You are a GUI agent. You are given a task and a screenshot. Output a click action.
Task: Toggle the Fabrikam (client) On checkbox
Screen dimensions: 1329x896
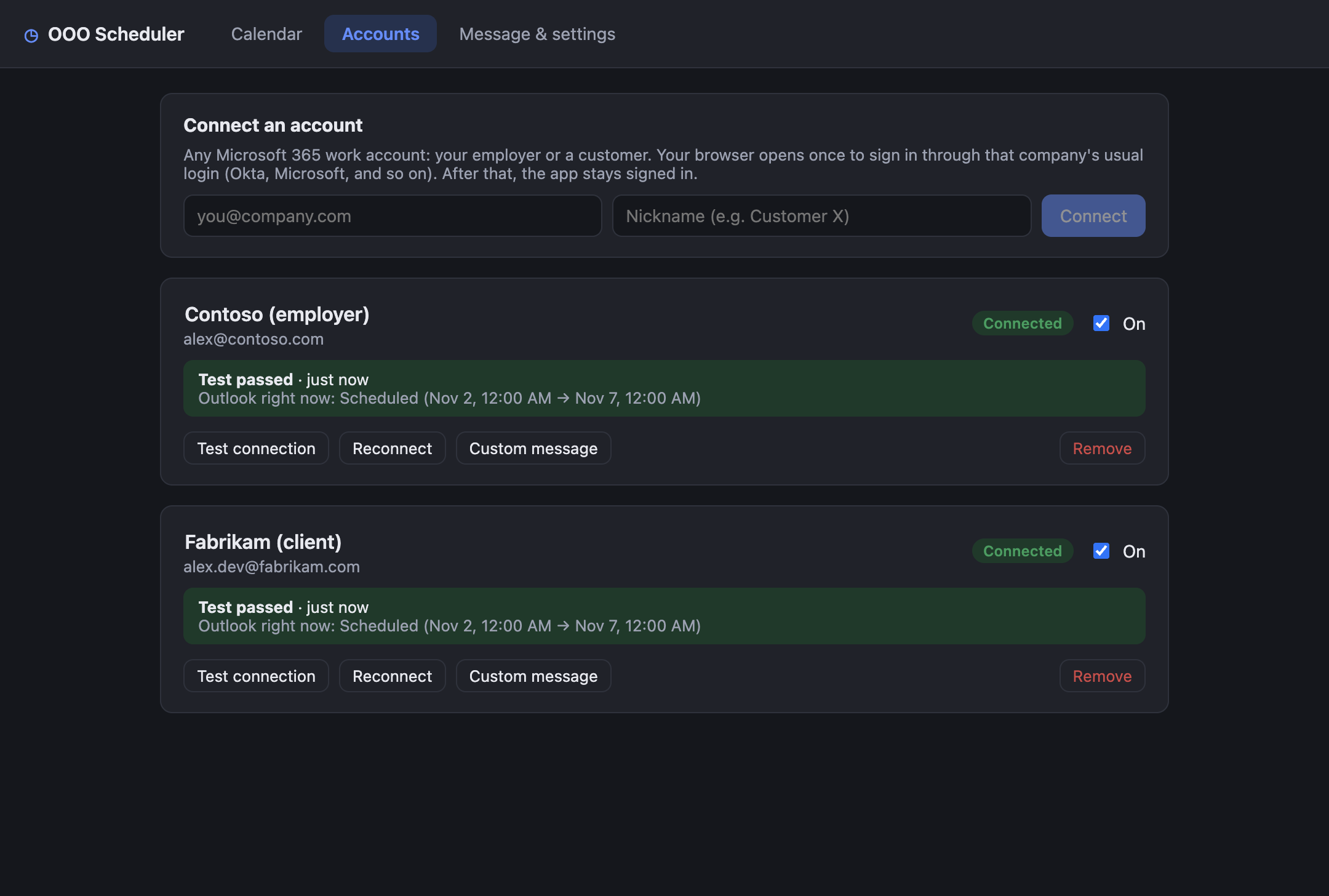coord(1101,551)
